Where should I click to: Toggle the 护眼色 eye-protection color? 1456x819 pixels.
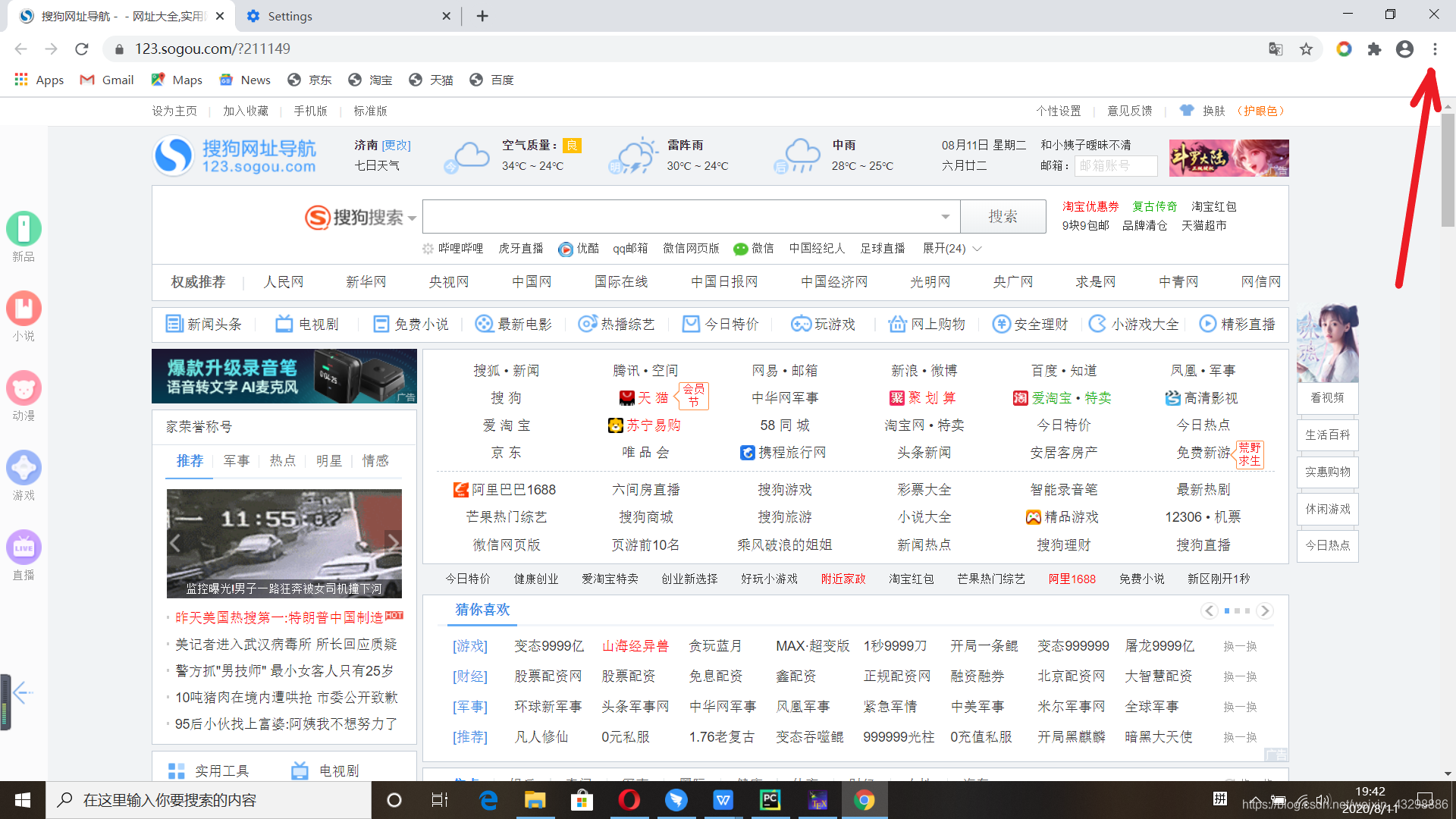1260,111
